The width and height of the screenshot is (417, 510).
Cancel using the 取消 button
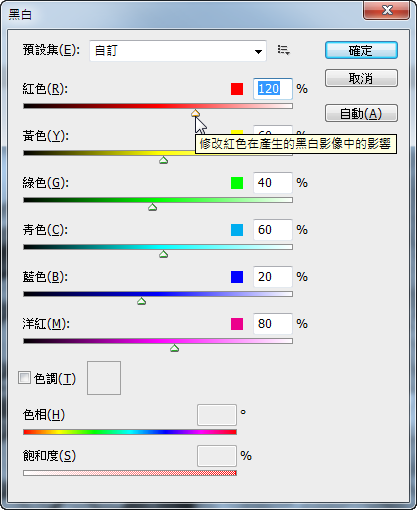361,78
